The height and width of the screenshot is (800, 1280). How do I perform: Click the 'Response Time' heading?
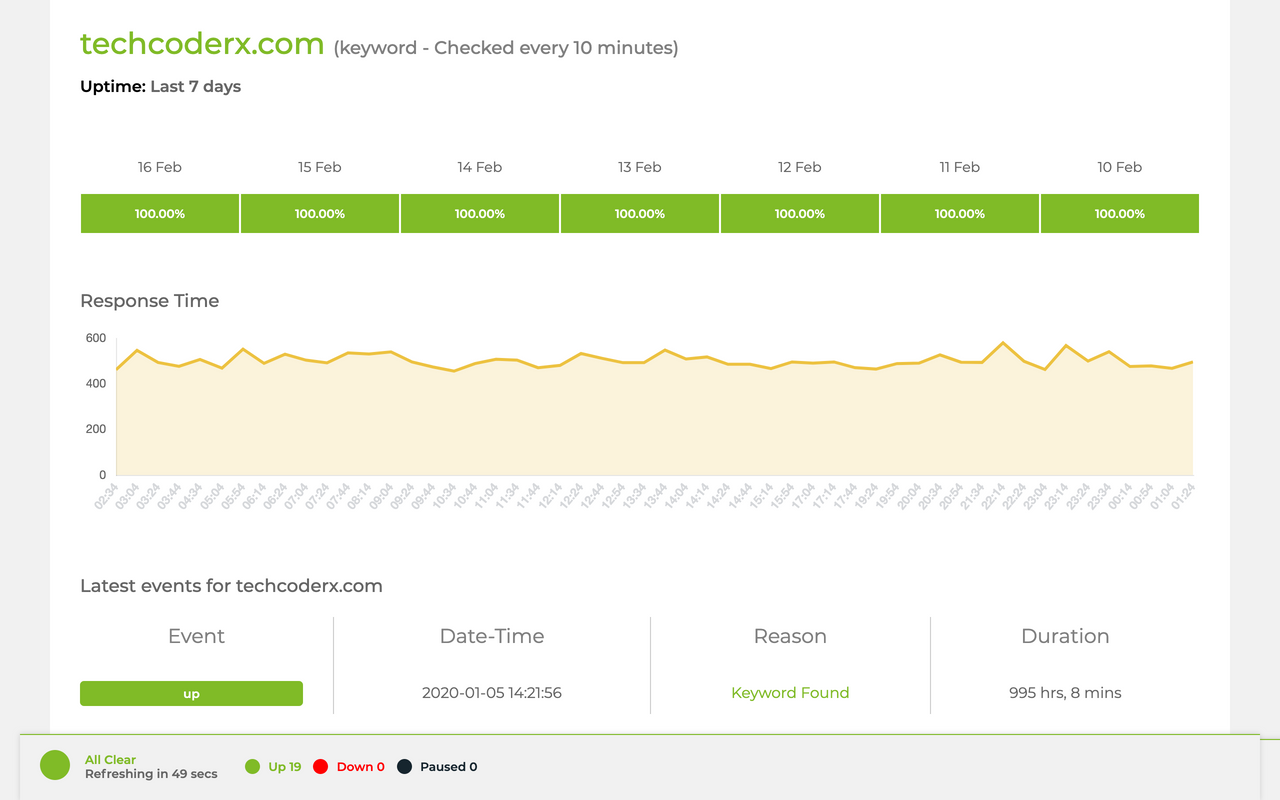click(x=149, y=301)
